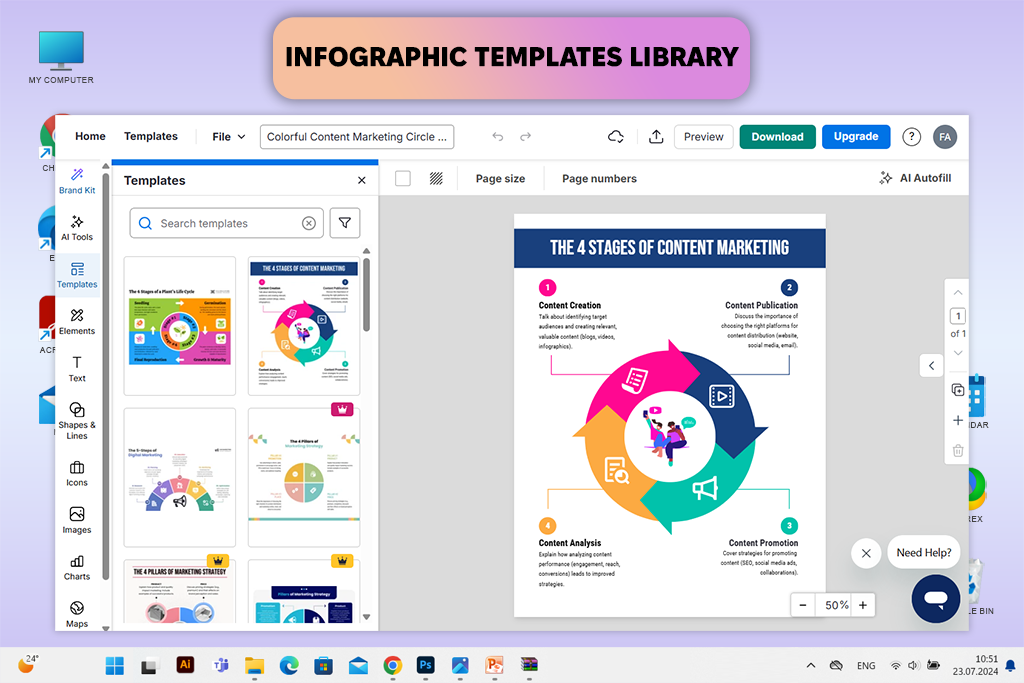
Task: Clear the template search field
Action: (x=309, y=223)
